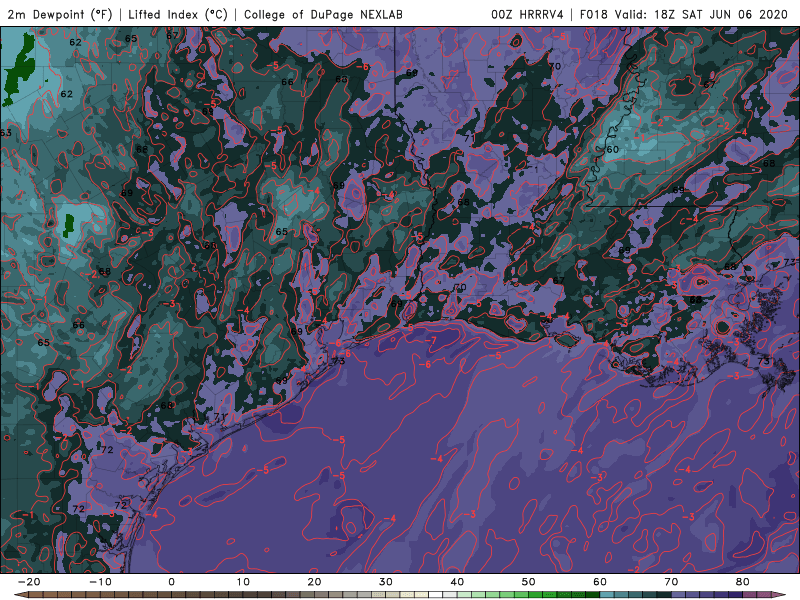Click the '60' label on the color scale
The height and width of the screenshot is (600, 800).
click(600, 582)
